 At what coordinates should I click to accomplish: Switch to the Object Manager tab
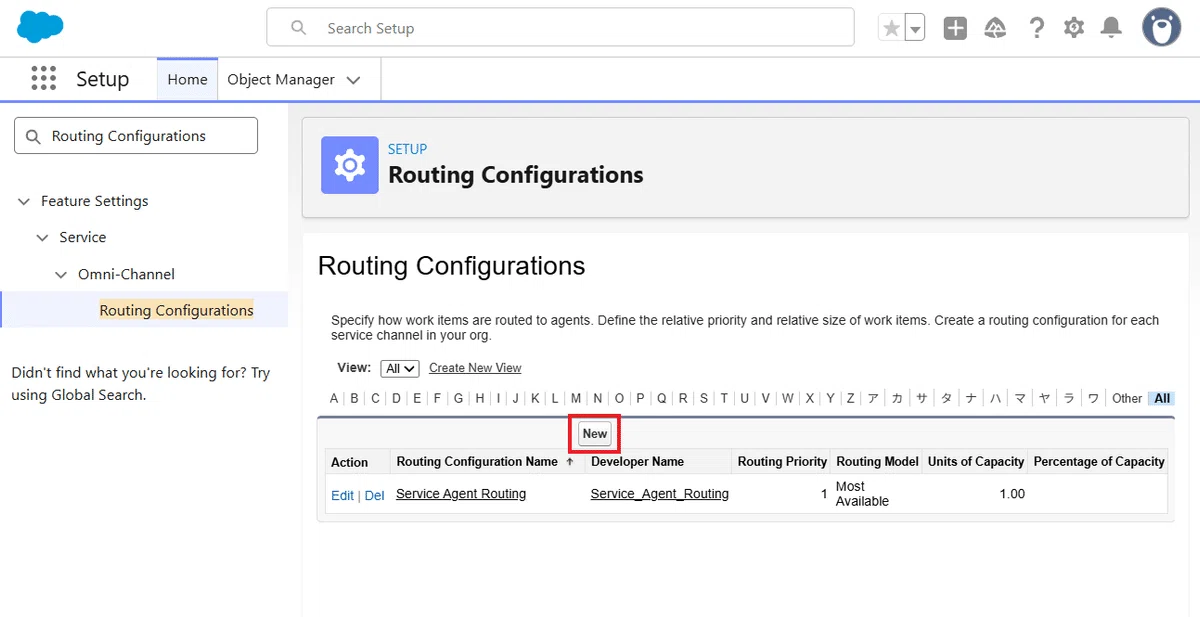pyautogui.click(x=281, y=79)
